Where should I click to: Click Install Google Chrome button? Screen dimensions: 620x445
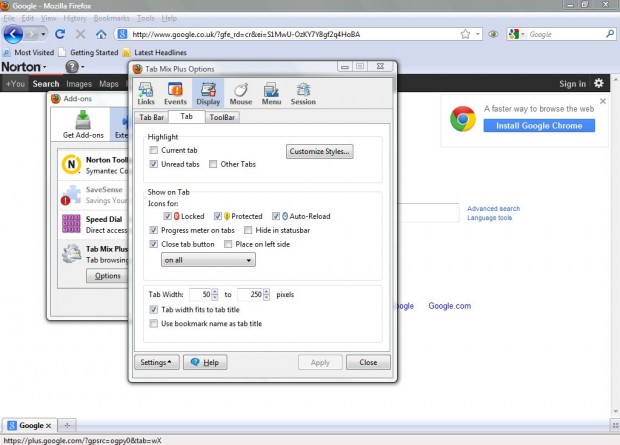click(x=539, y=126)
